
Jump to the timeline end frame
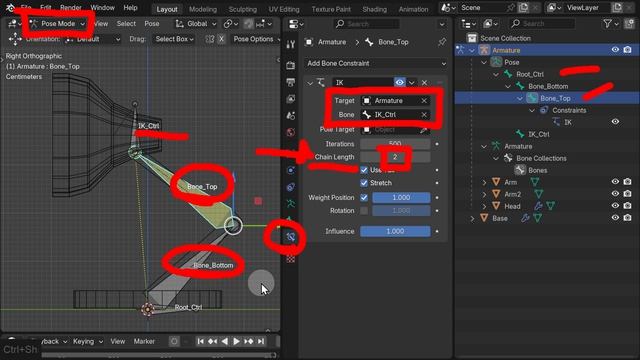coord(260,341)
